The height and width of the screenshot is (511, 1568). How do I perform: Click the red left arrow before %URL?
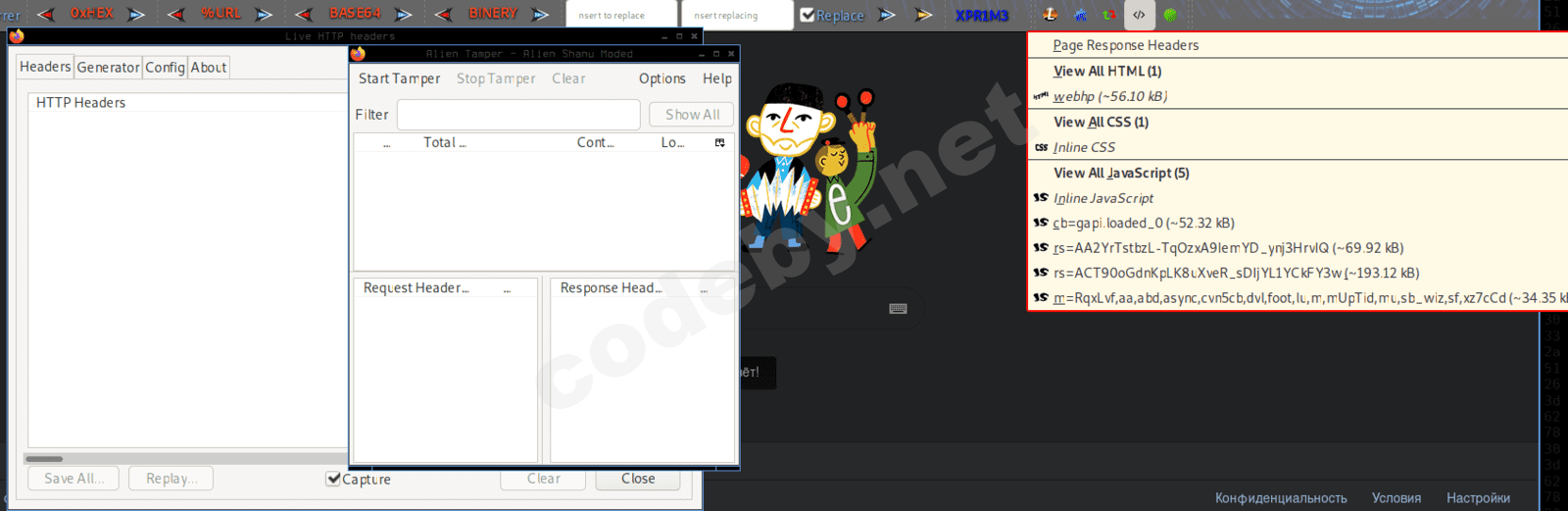[x=175, y=15]
